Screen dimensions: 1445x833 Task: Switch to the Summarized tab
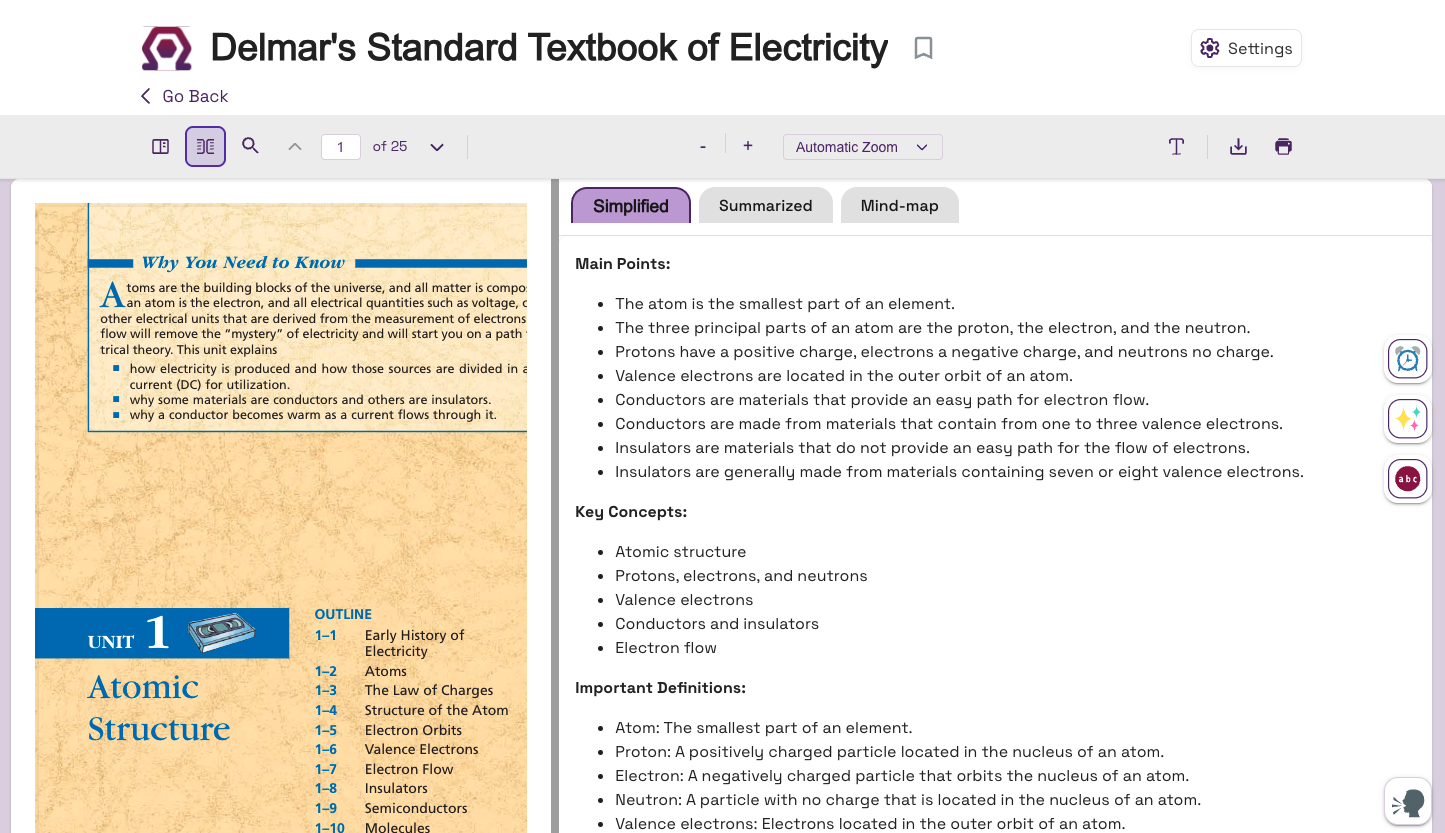pos(765,206)
